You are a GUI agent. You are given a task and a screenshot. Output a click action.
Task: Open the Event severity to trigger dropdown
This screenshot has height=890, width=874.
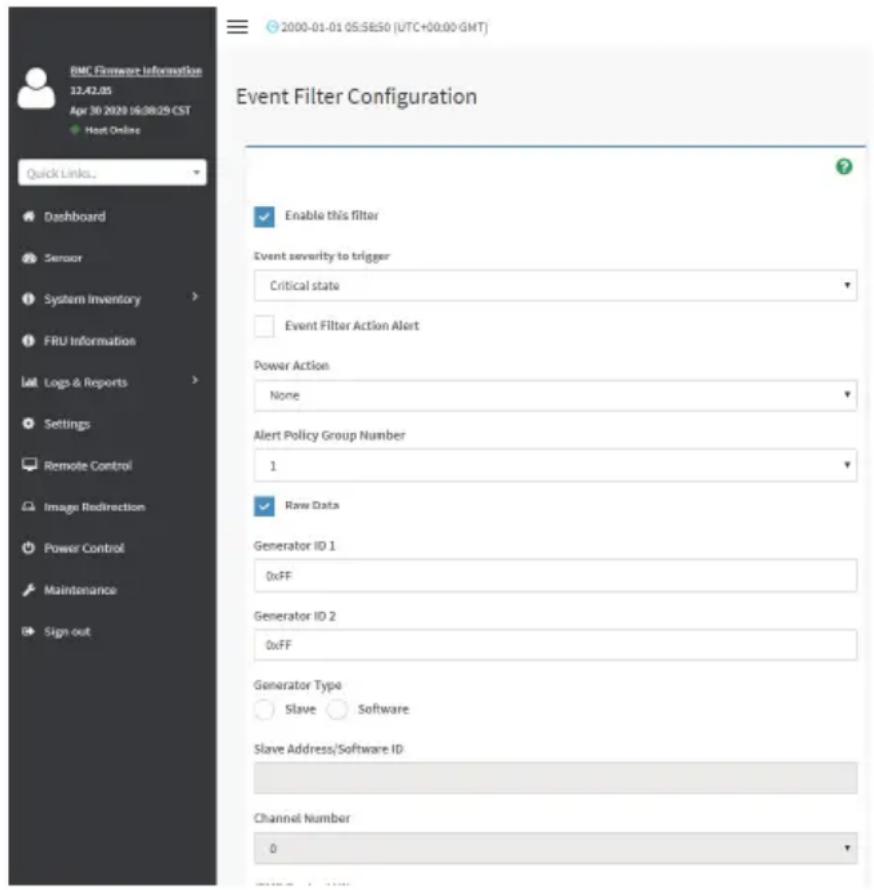(x=555, y=286)
